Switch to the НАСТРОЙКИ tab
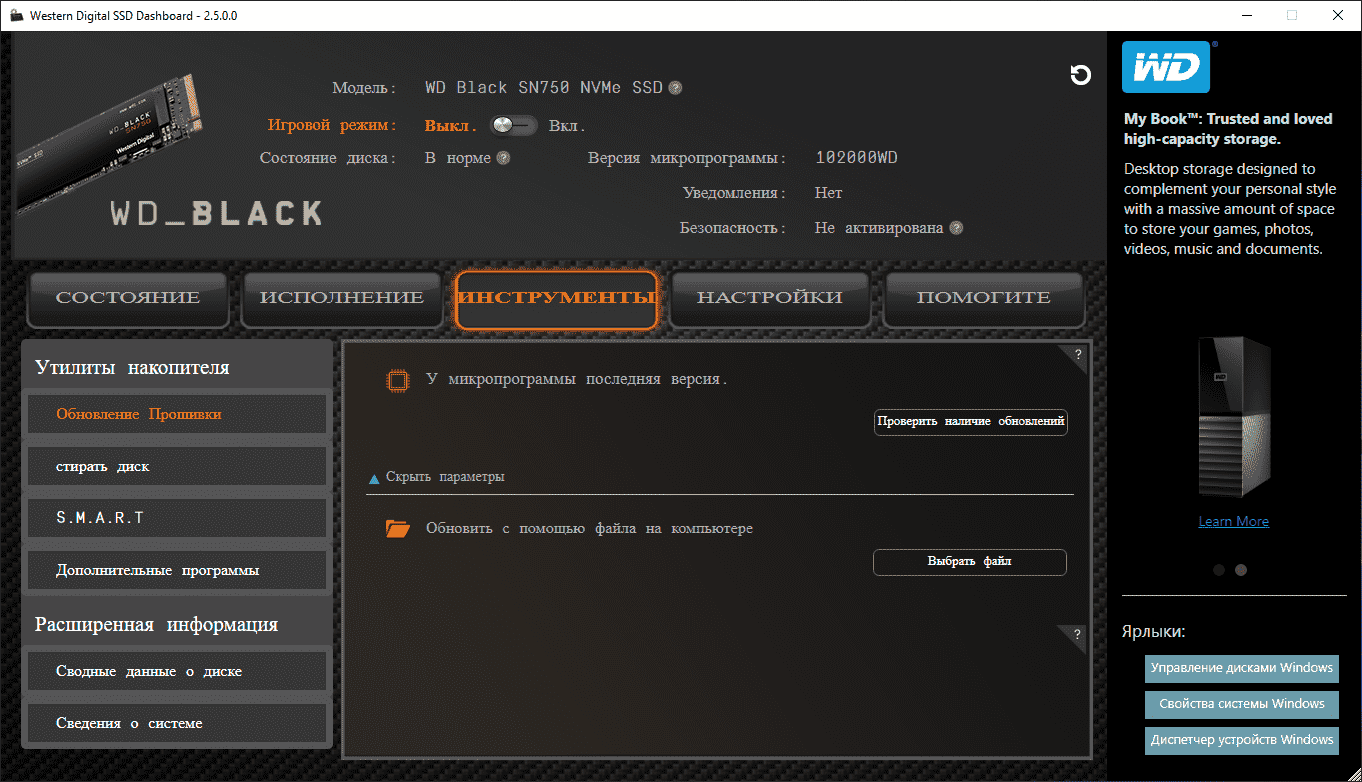The width and height of the screenshot is (1362, 782). (x=769, y=298)
